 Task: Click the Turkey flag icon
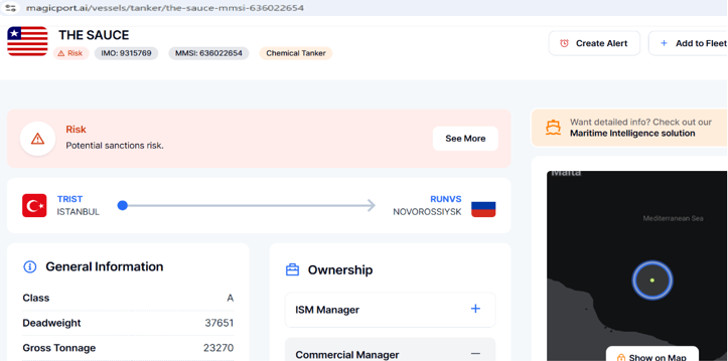(34, 205)
